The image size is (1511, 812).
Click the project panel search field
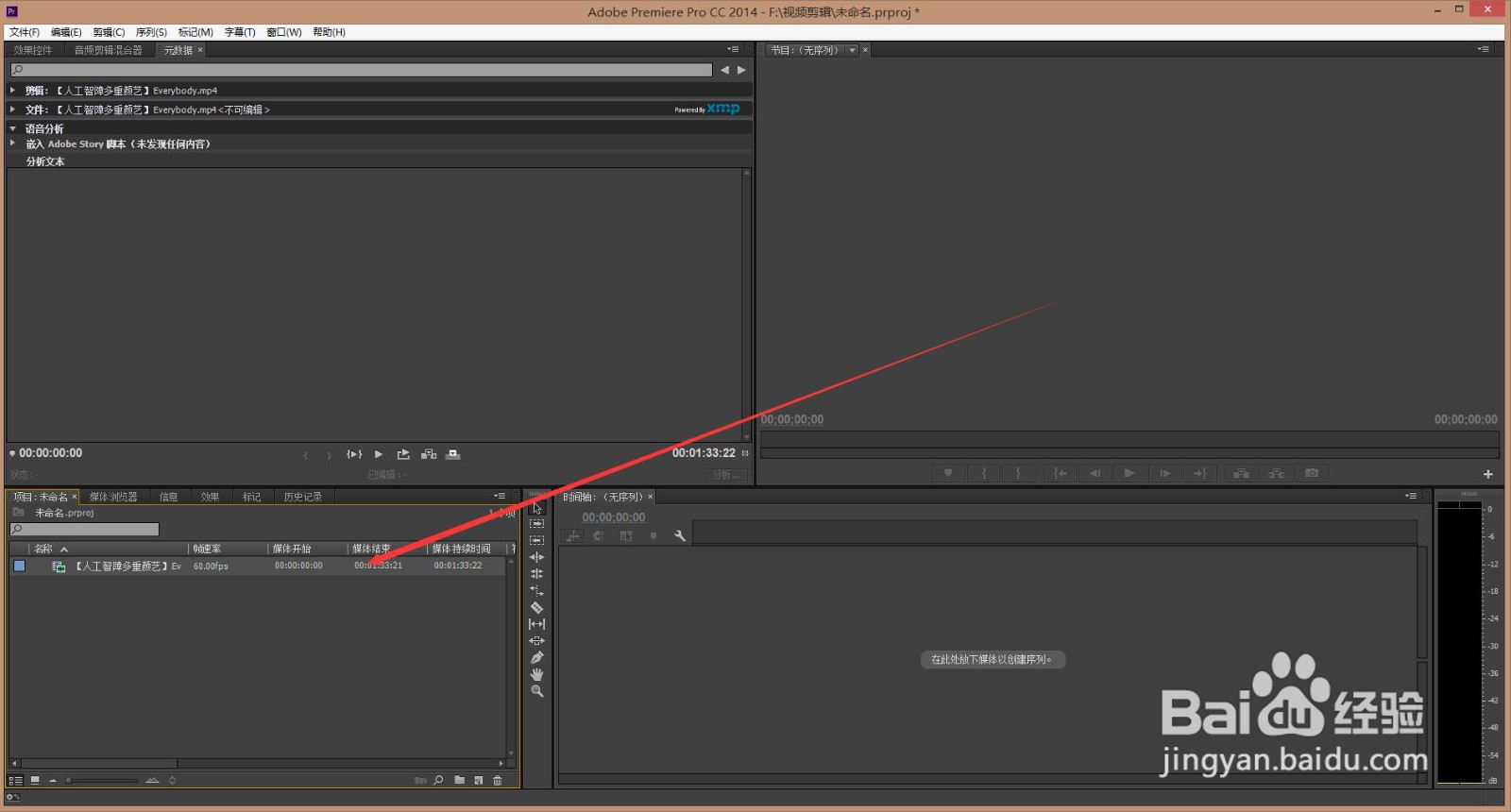[x=85, y=530]
